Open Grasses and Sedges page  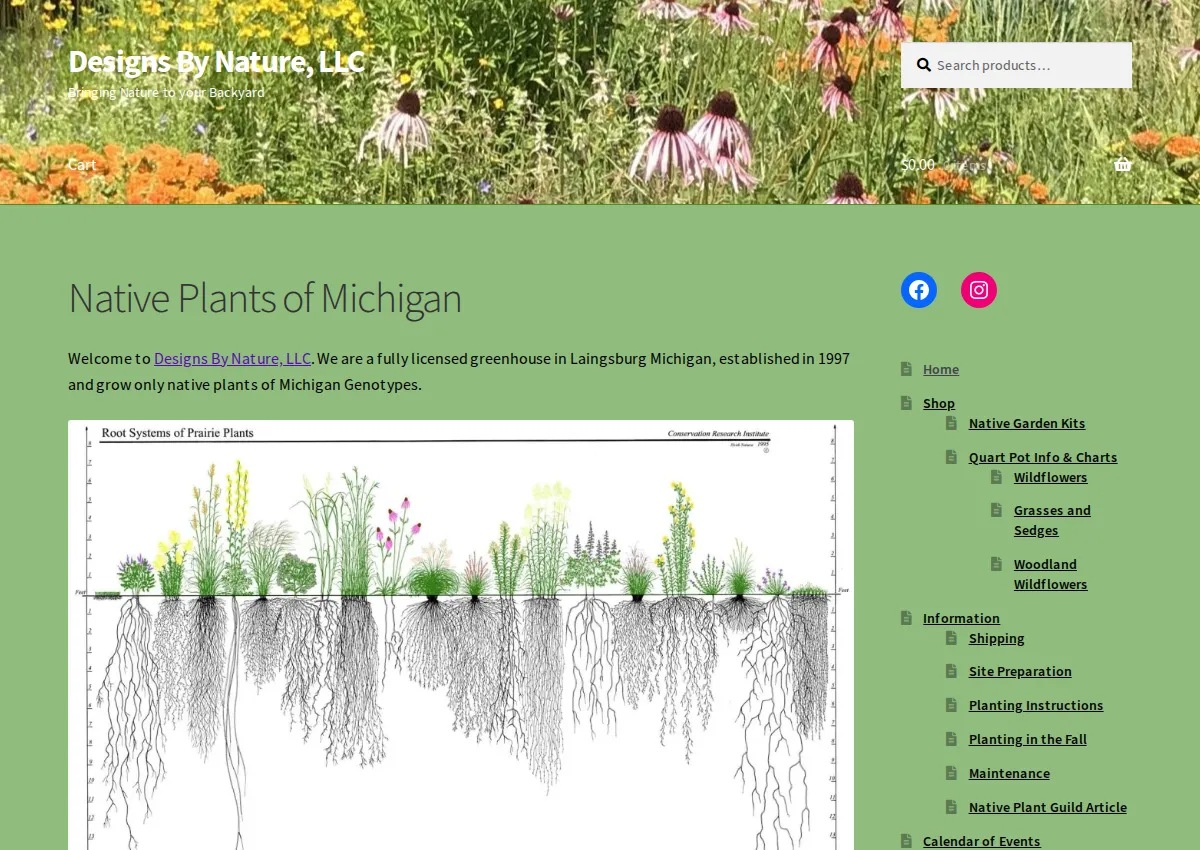(1052, 520)
